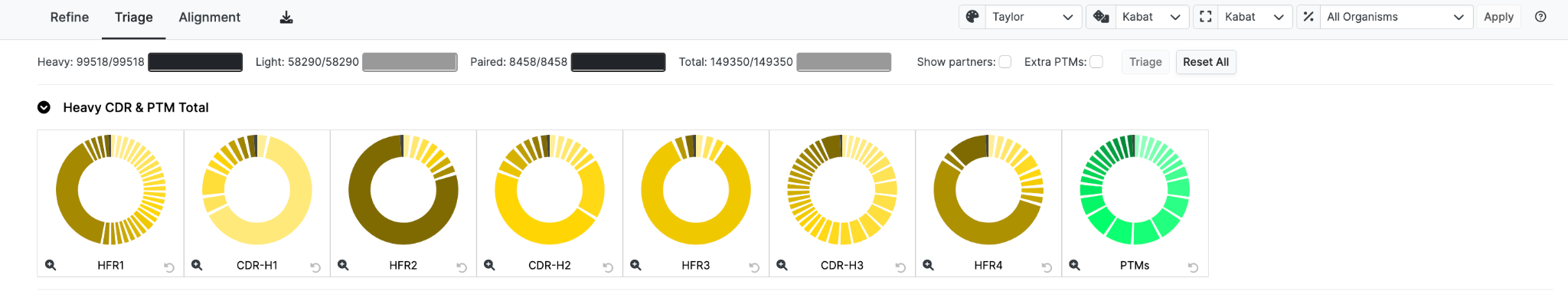Screen dimensions: 1568x301
Task: Open the help question mark icon
Action: 1540,17
